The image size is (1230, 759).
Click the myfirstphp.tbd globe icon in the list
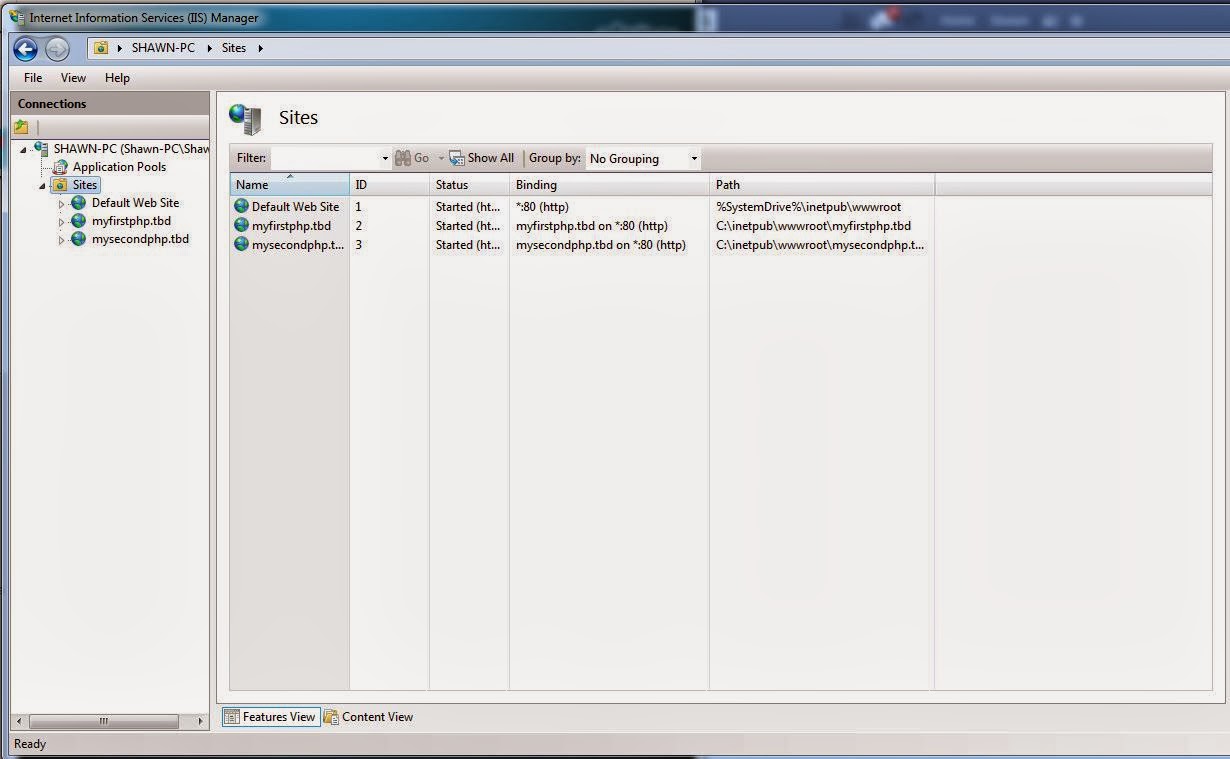point(240,225)
